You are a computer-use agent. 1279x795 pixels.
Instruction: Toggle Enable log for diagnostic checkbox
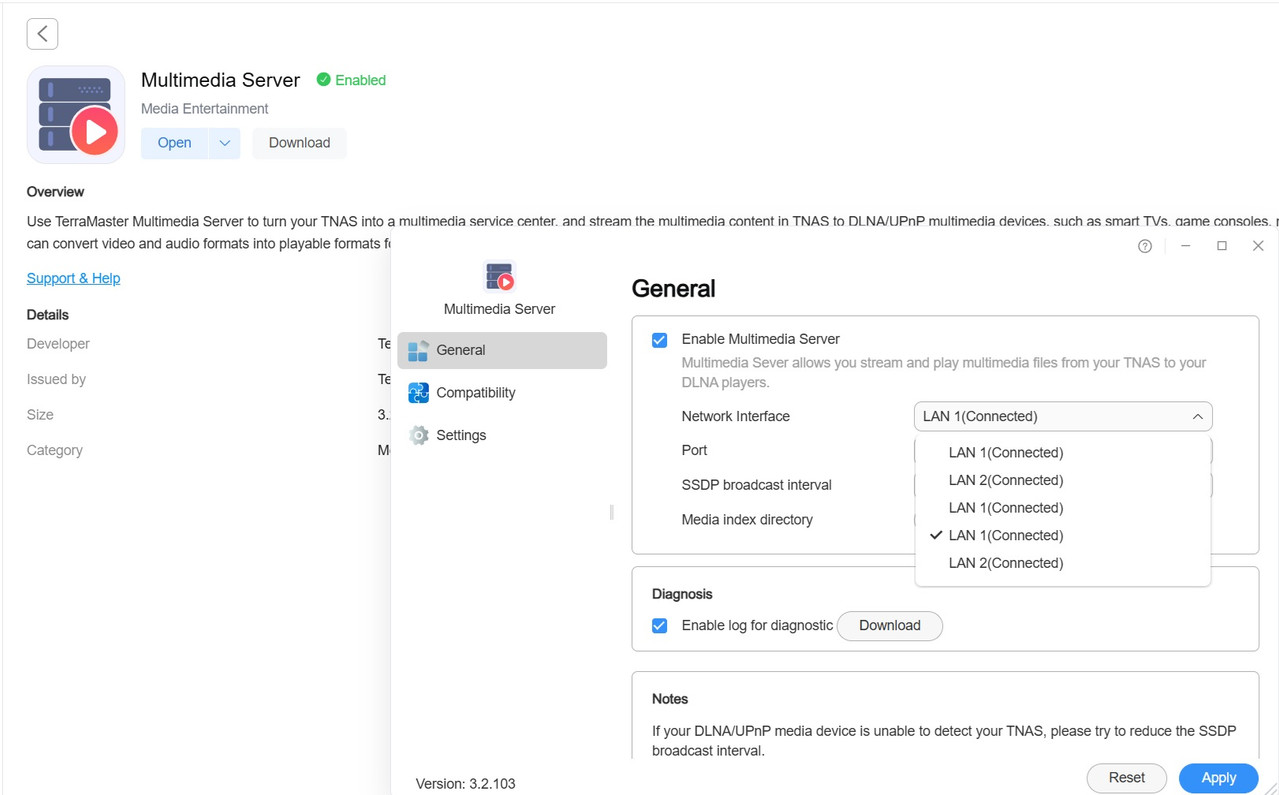point(659,626)
